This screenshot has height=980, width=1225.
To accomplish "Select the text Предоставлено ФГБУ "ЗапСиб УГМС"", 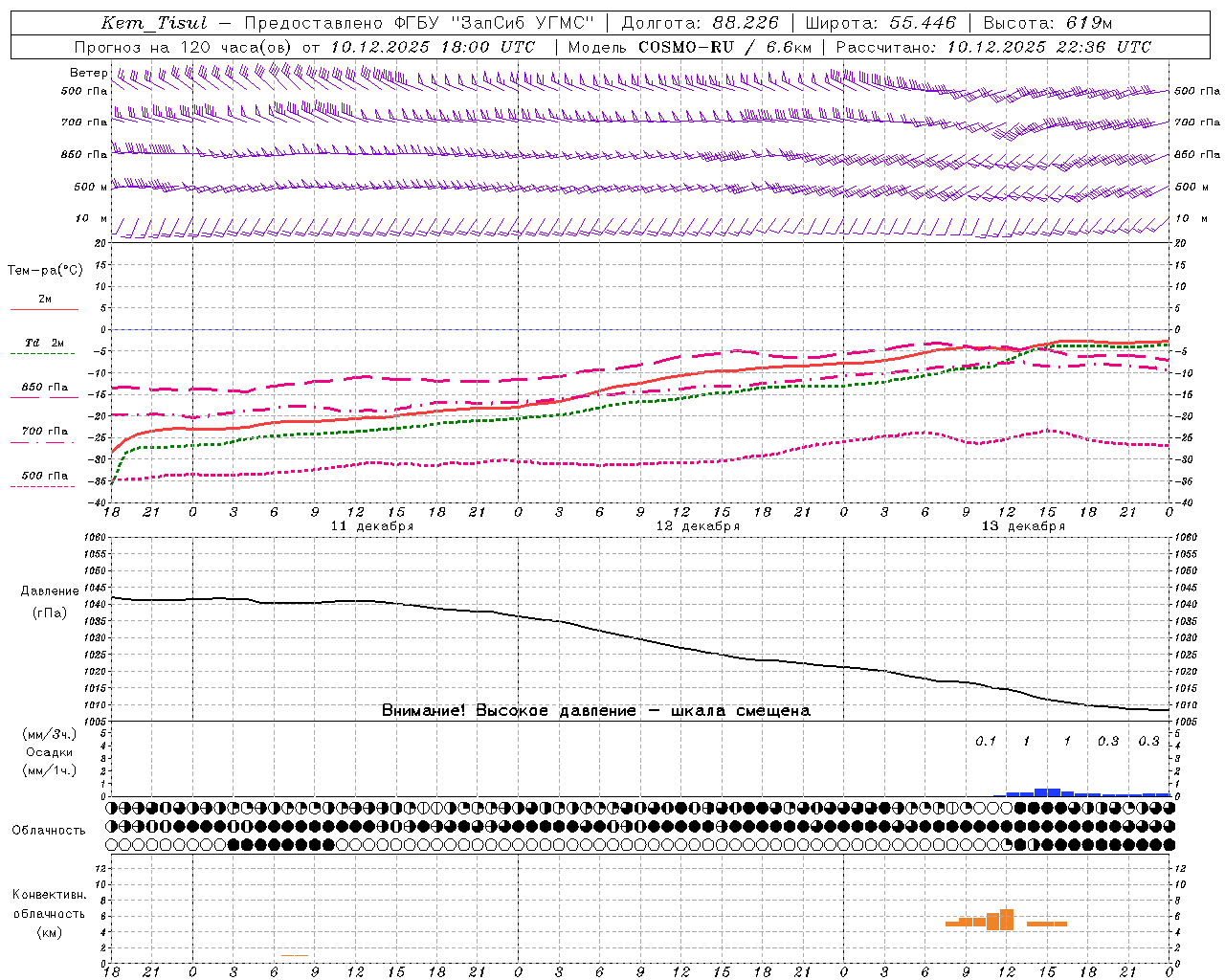I will pyautogui.click(x=419, y=23).
